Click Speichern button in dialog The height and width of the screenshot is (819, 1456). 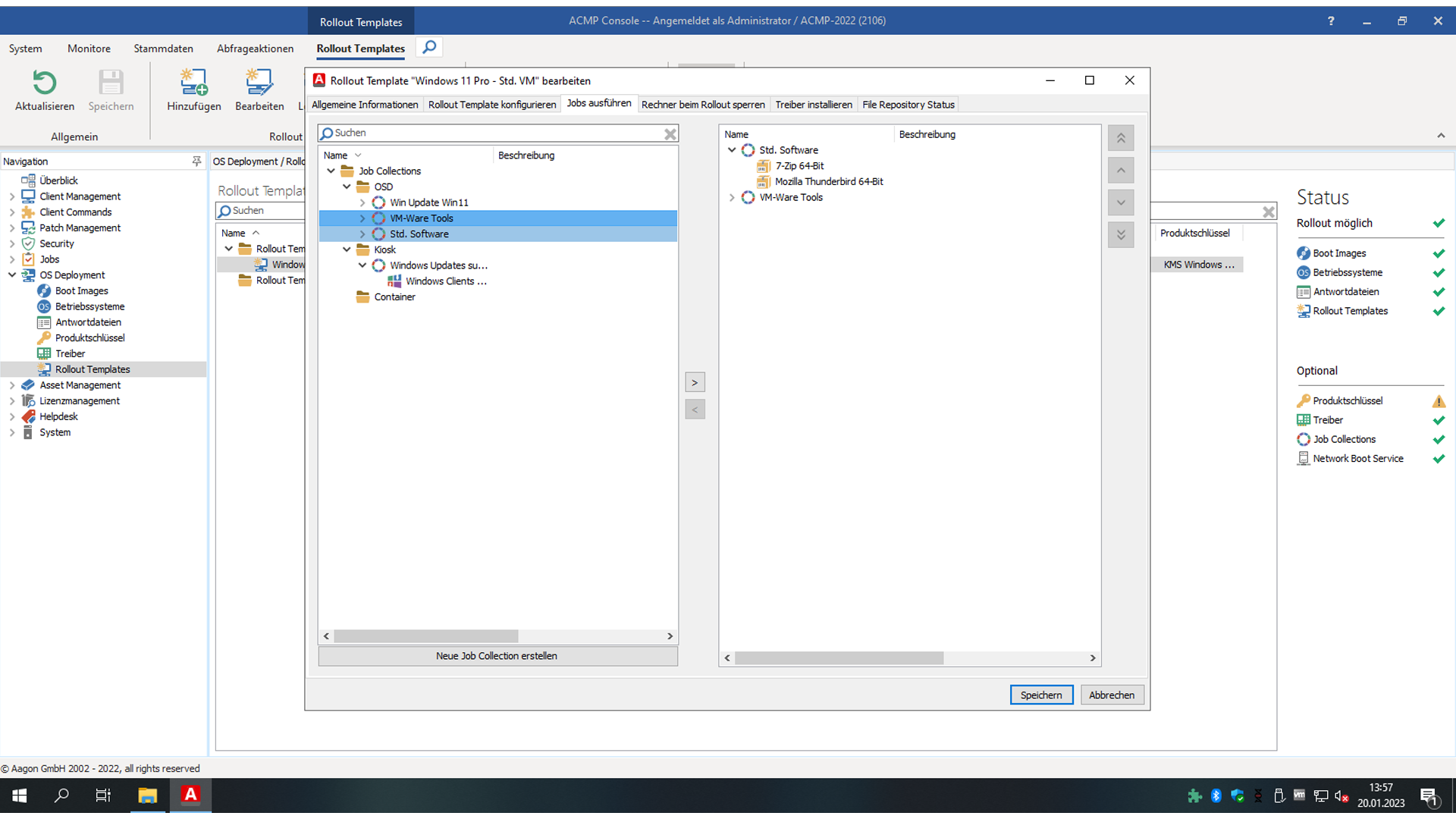point(1041,695)
